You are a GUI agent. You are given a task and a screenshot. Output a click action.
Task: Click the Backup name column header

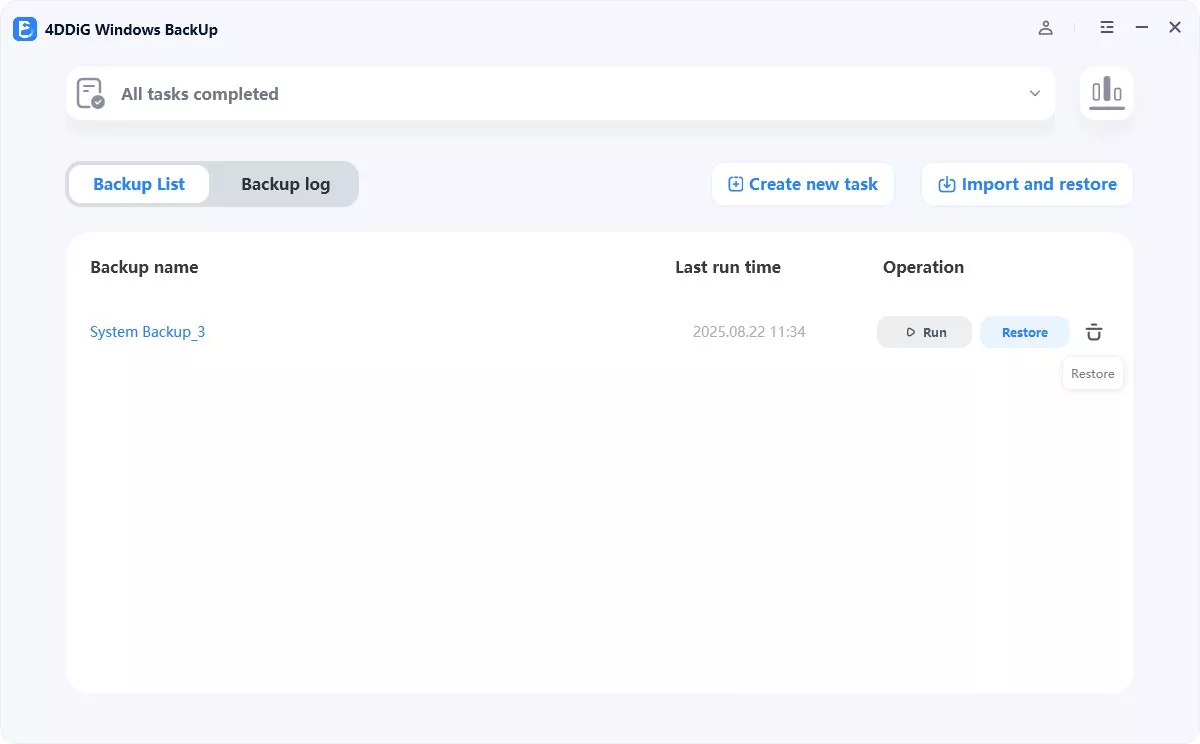pyautogui.click(x=144, y=267)
